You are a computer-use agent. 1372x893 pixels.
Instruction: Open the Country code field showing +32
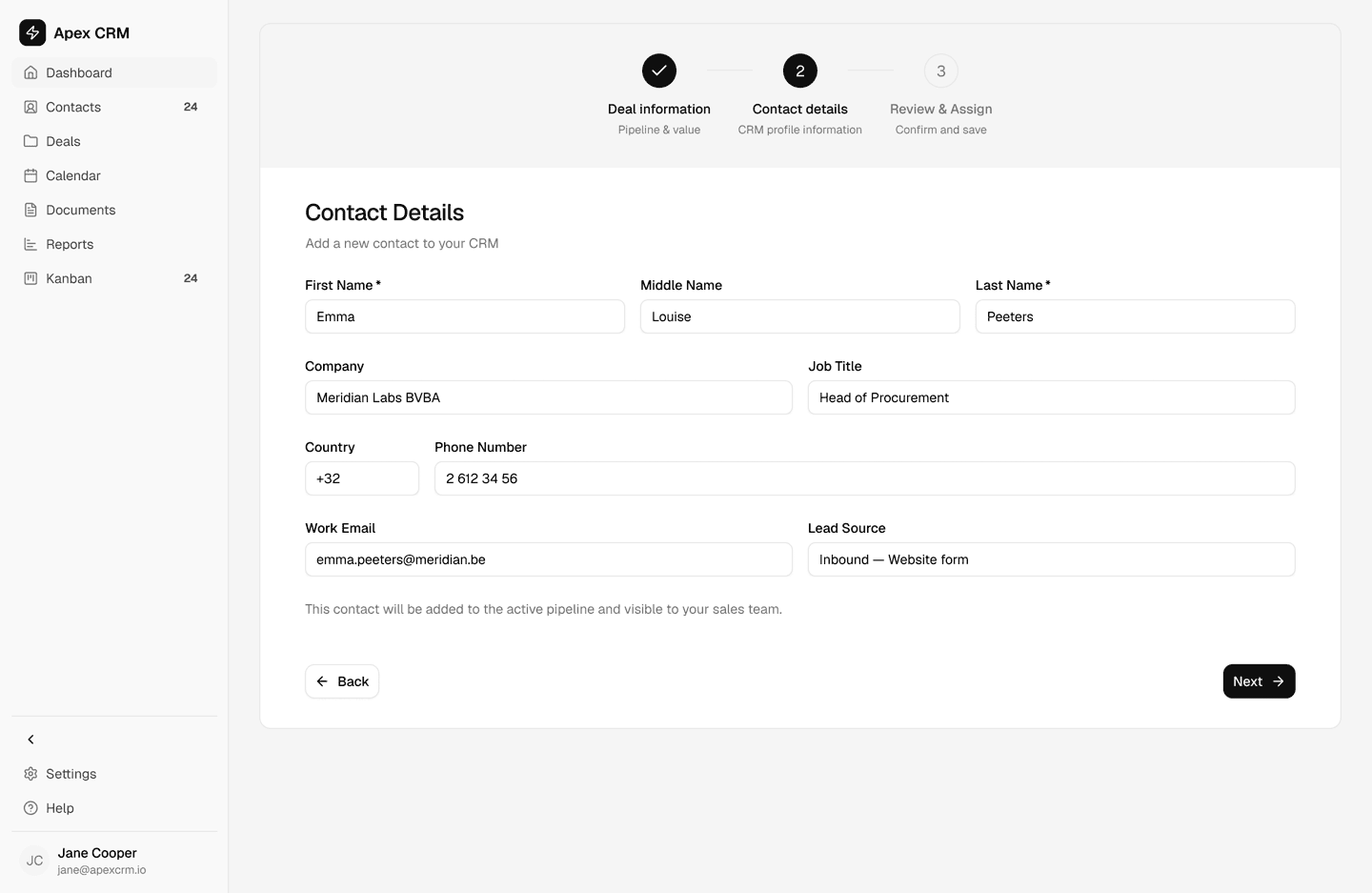(362, 478)
